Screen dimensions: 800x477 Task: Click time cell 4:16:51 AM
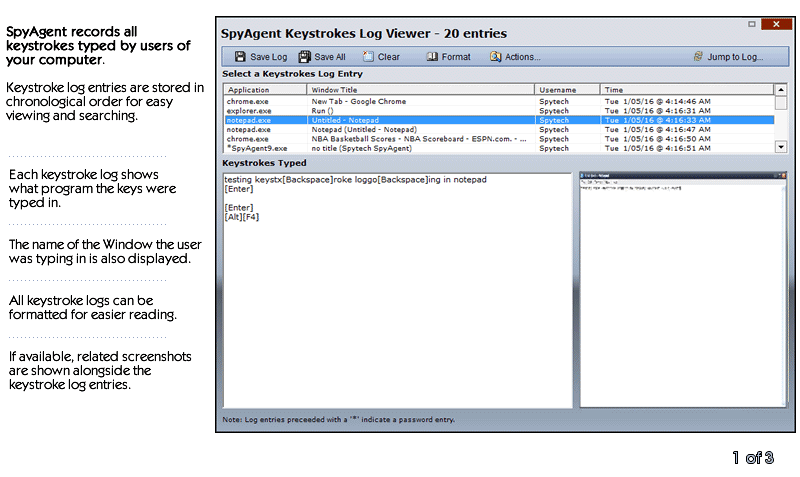658,148
